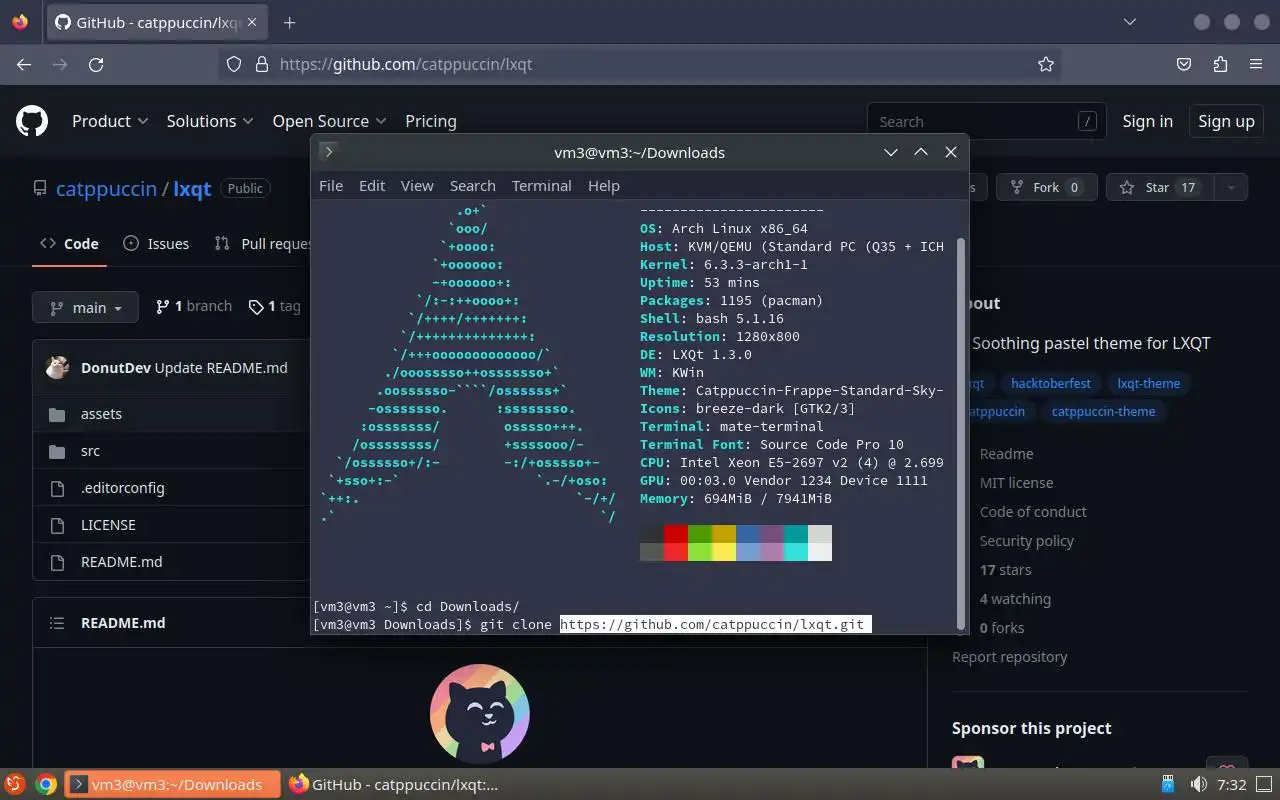Bookmark this page with the address bar star
1280x800 pixels.
(1046, 64)
